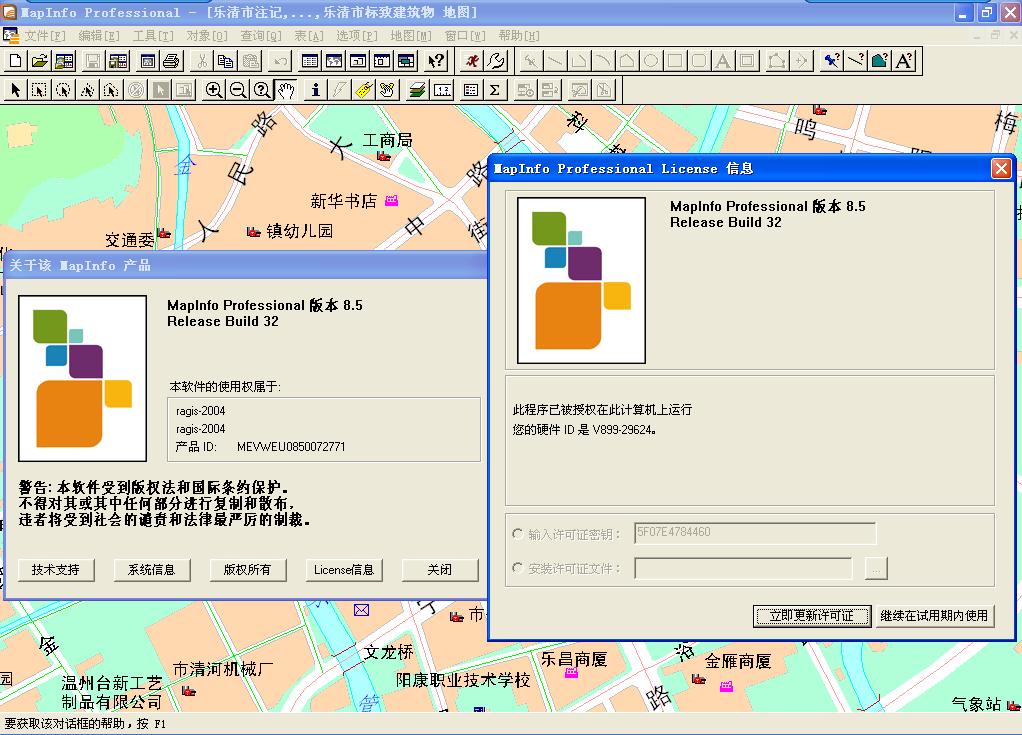Click the 阳康职业技术学校 map label
The height and width of the screenshot is (735, 1022).
tap(463, 680)
